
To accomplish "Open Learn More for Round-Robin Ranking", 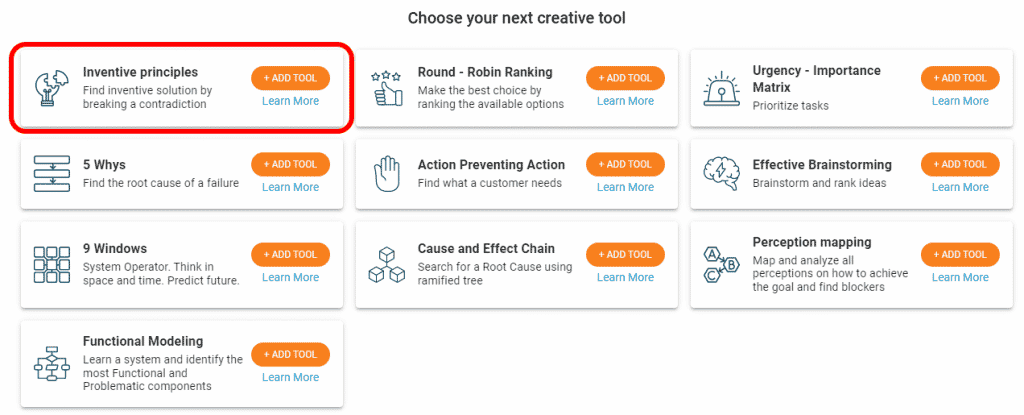I will point(625,101).
